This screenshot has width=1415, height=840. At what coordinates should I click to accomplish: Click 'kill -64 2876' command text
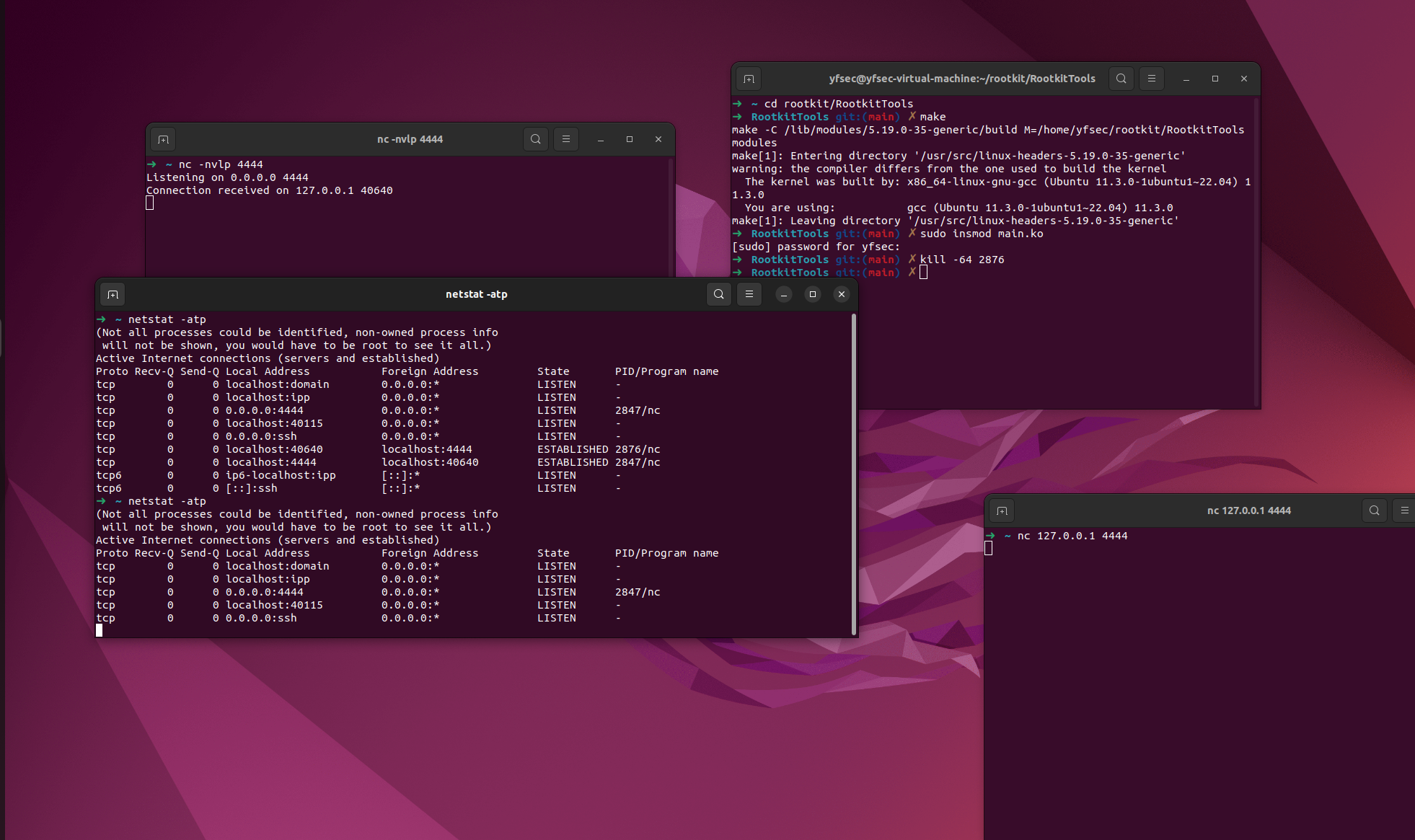(x=962, y=260)
